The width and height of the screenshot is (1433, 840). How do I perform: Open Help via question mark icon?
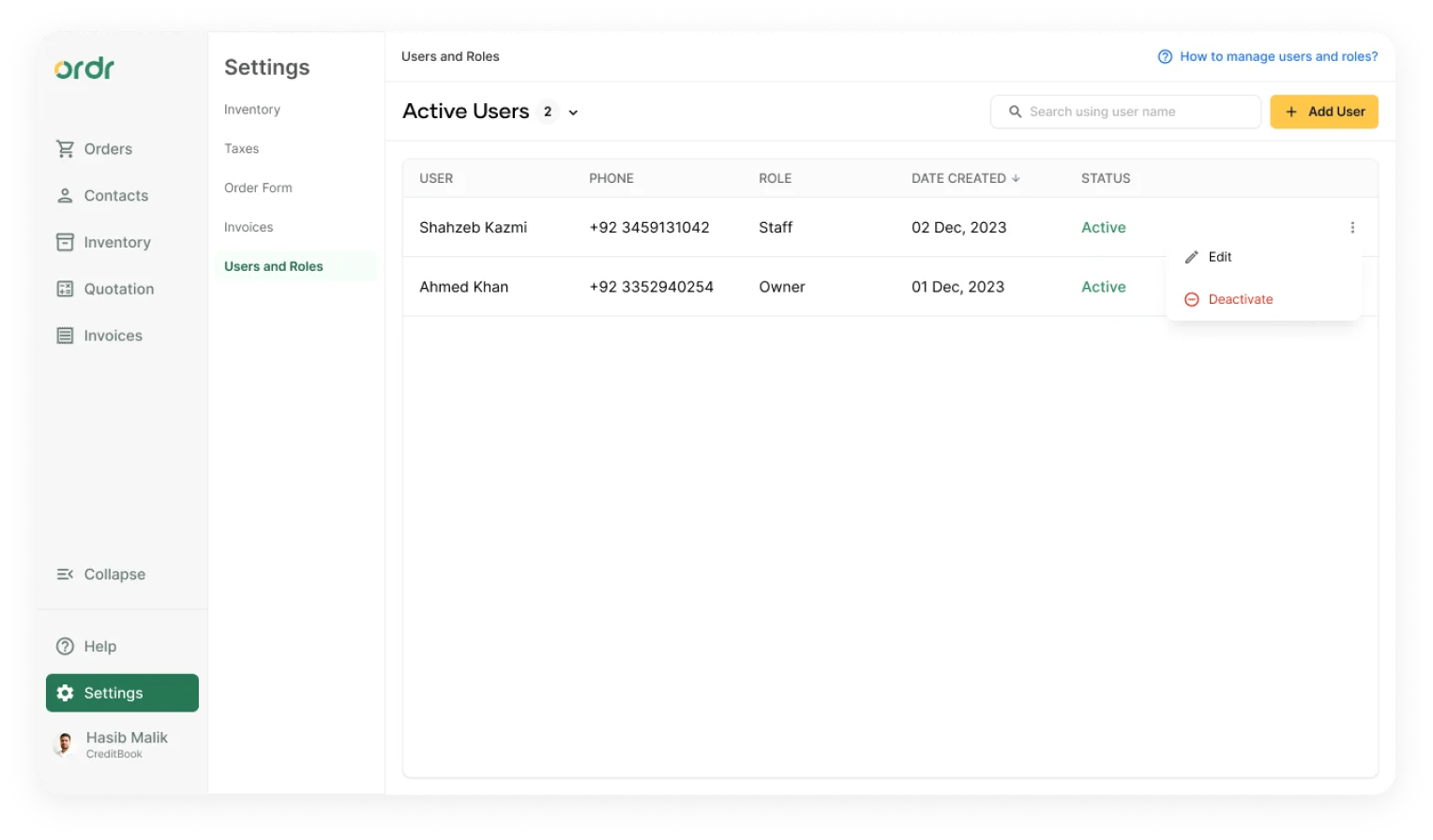(65, 647)
